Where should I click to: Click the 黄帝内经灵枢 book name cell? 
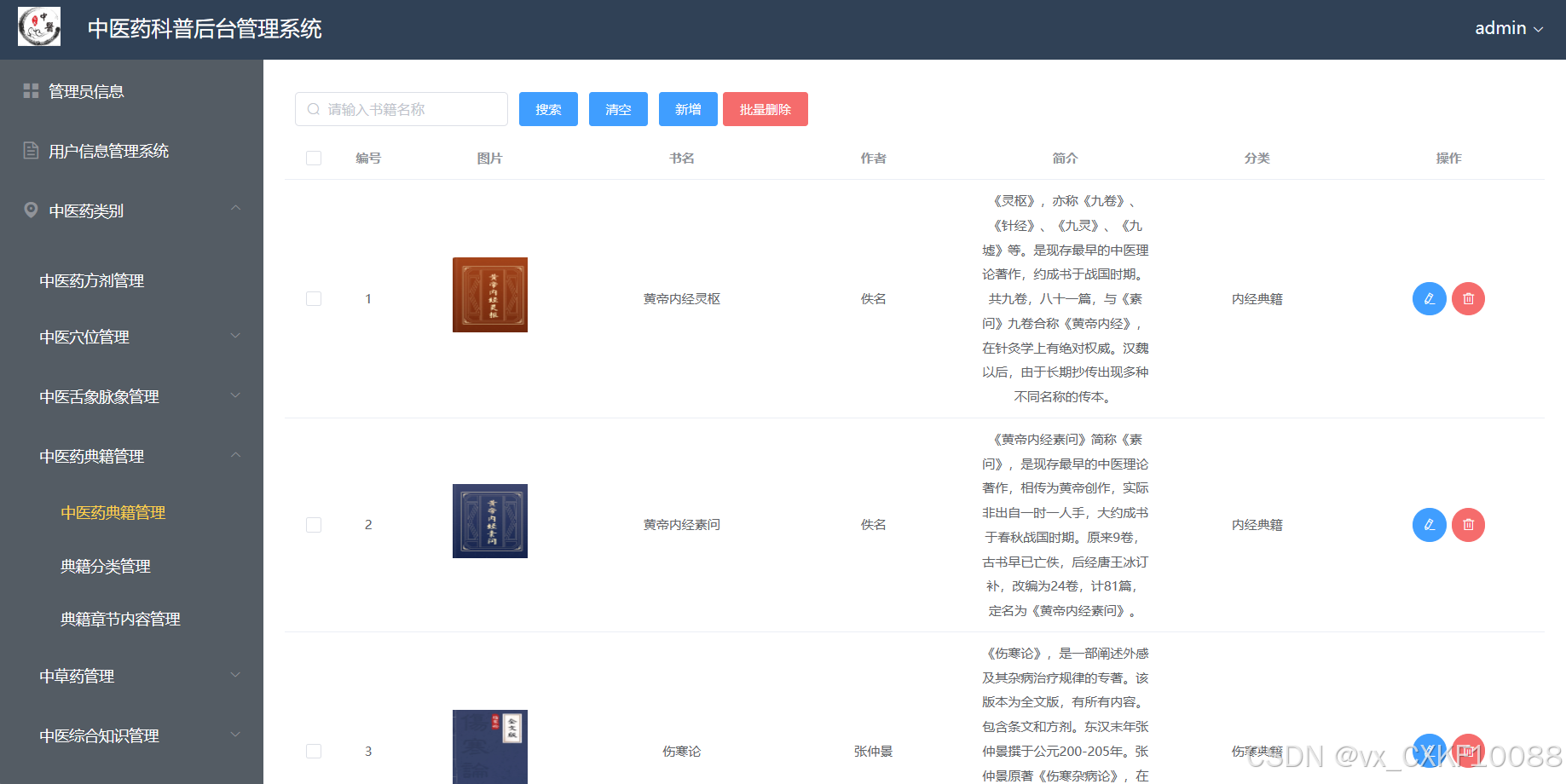pyautogui.click(x=682, y=299)
